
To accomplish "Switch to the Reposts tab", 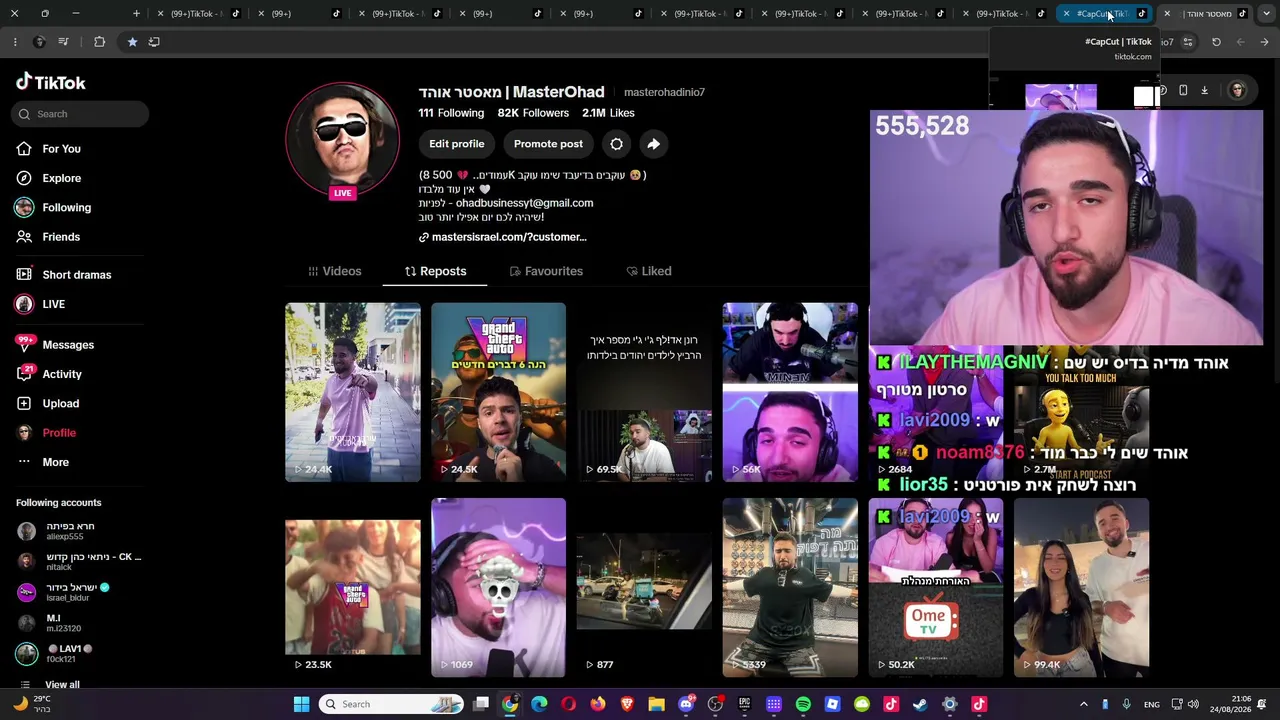I will (x=435, y=271).
